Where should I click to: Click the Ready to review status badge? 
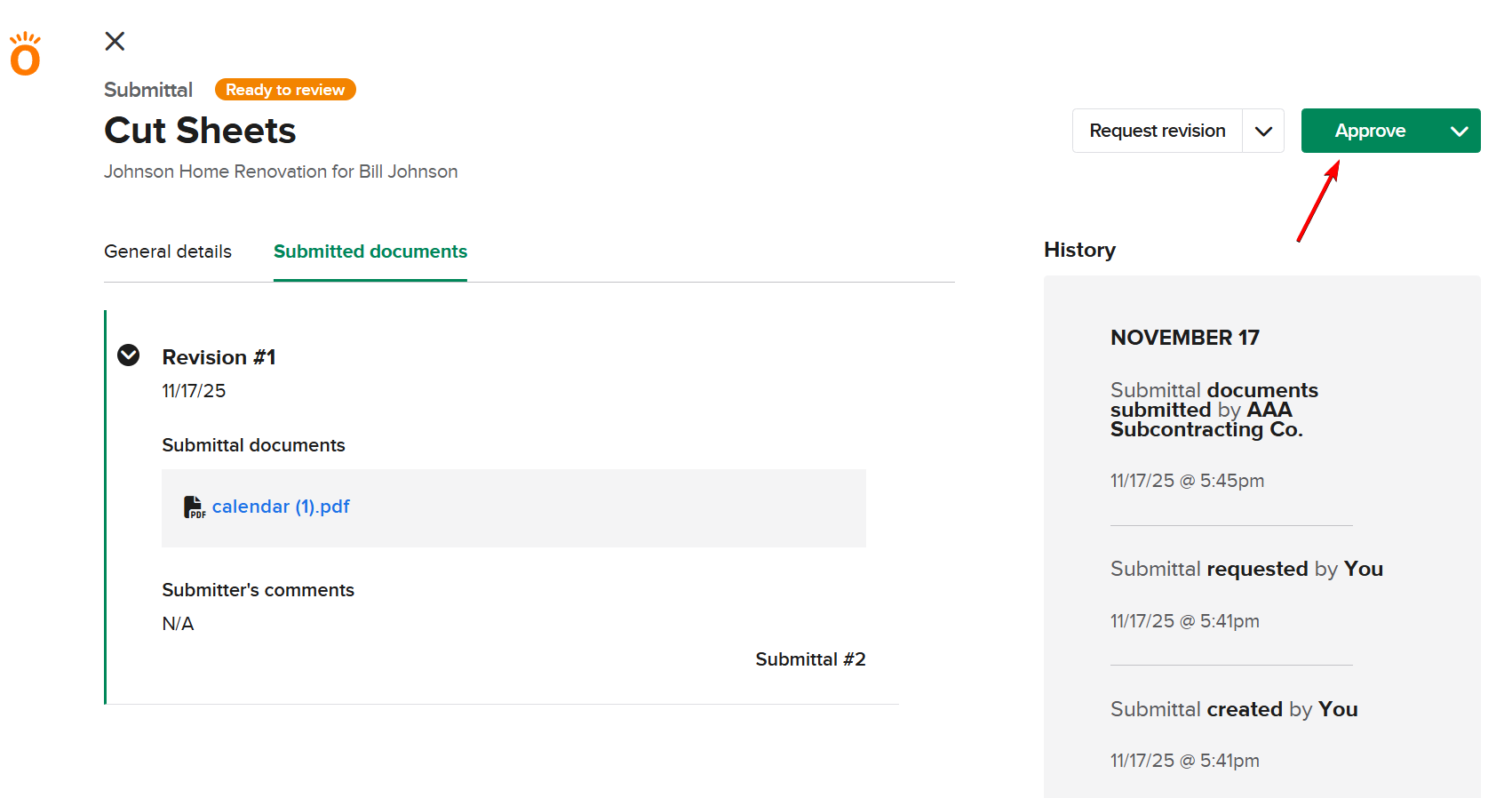coord(285,90)
